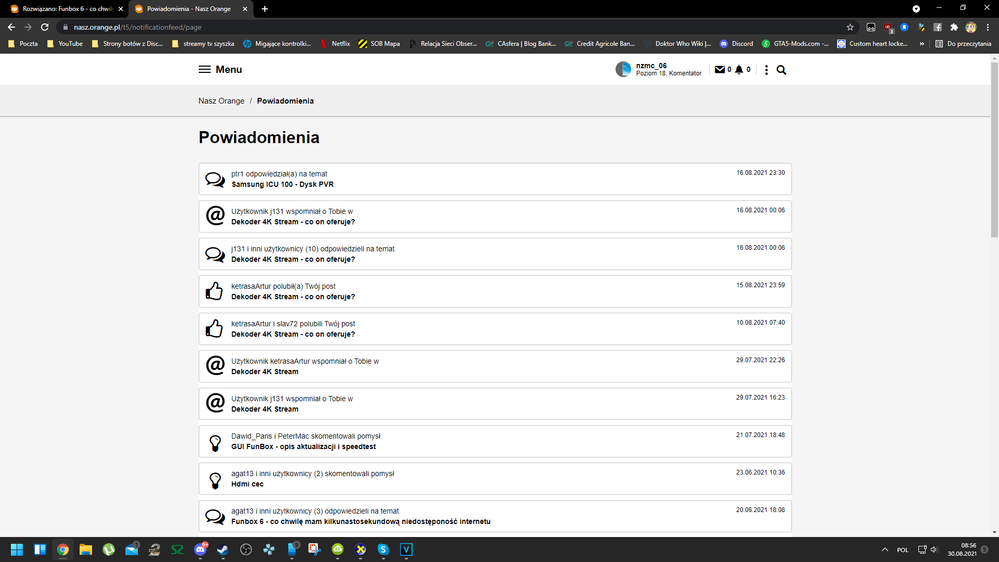Viewport: 999px width, 562px height.
Task: Open GUI FunBox - opis aktualizacji i speedtest
Action: pos(303,447)
